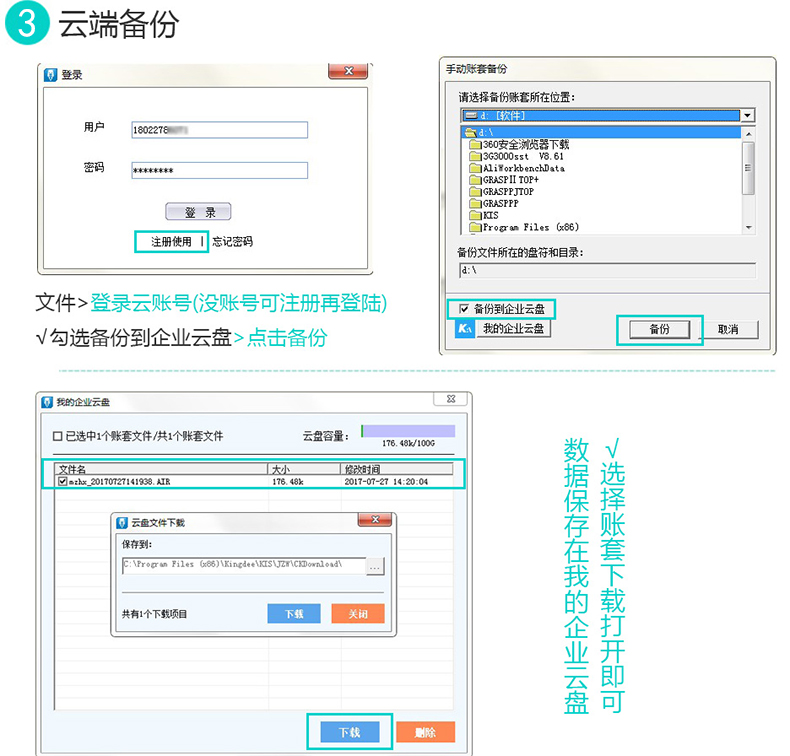
Task: Click the 备份 backup button
Action: (660, 329)
